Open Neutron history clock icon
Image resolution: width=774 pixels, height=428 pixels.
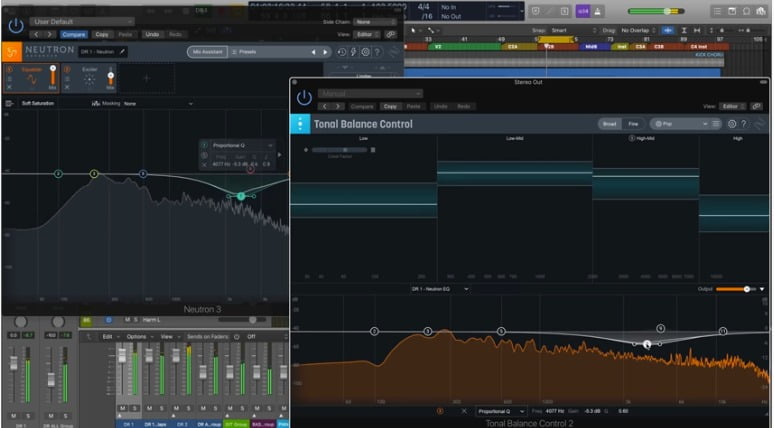(x=342, y=52)
